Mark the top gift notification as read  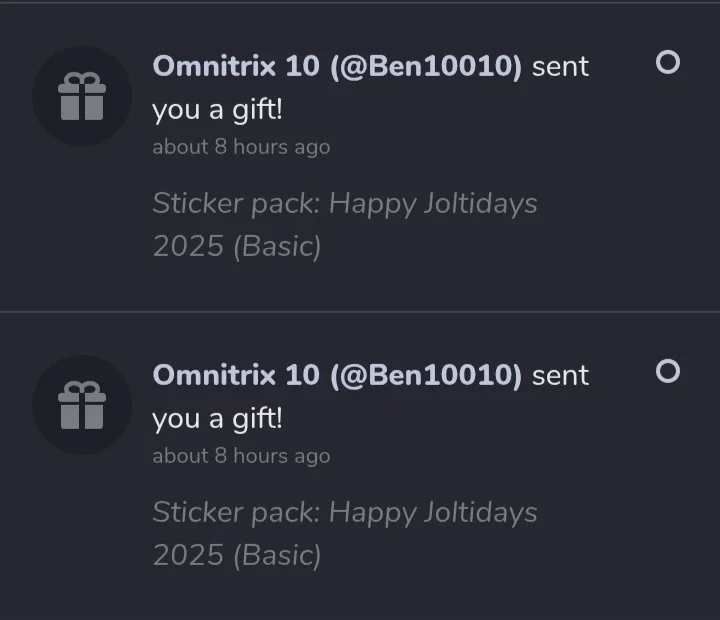(x=667, y=63)
